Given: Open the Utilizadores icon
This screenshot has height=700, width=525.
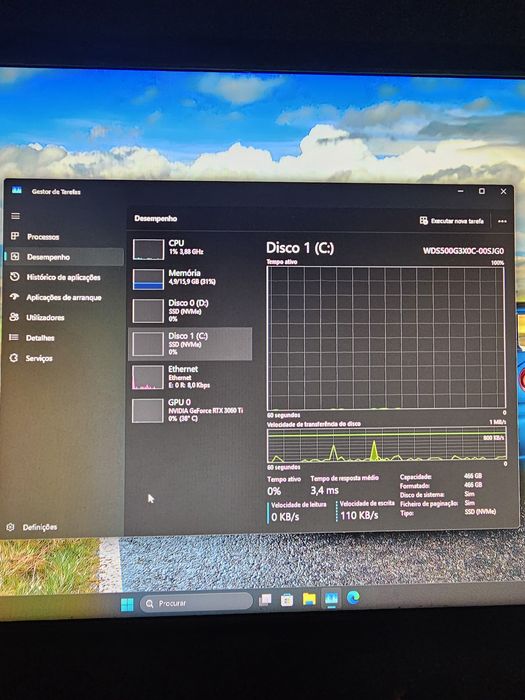Looking at the screenshot, I should [x=14, y=317].
